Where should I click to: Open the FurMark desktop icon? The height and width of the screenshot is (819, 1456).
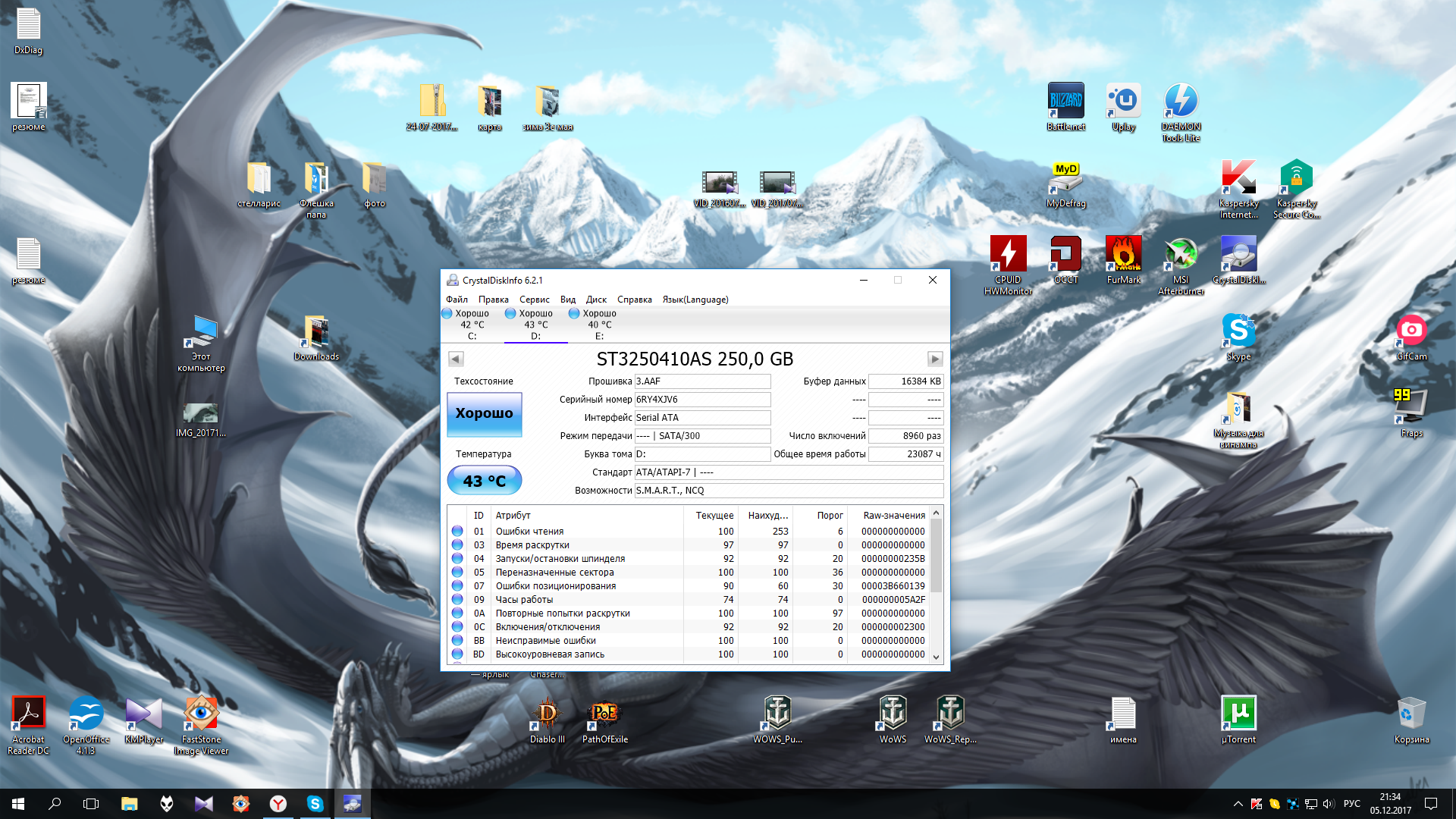[1123, 260]
